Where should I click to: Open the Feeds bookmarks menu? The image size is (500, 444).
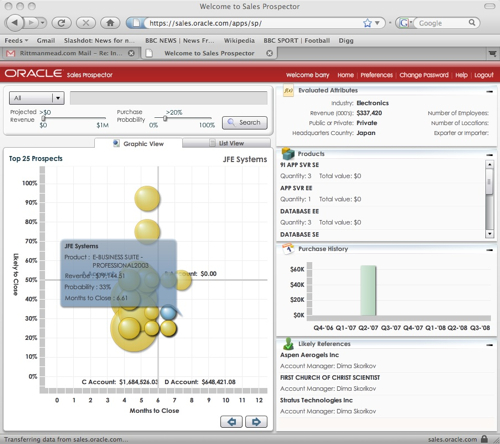tap(16, 40)
